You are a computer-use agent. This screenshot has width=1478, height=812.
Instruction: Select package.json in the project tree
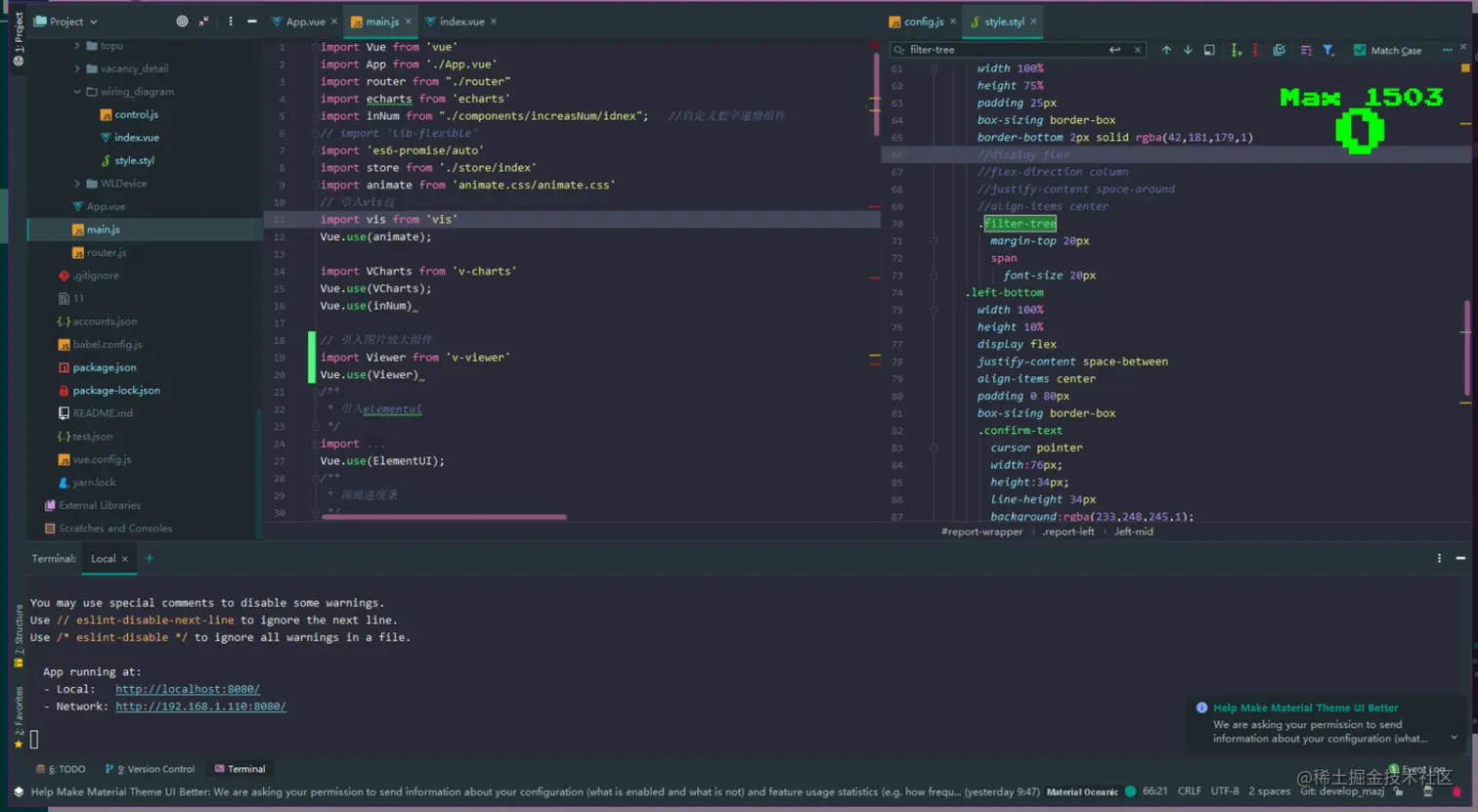pyautogui.click(x=97, y=367)
